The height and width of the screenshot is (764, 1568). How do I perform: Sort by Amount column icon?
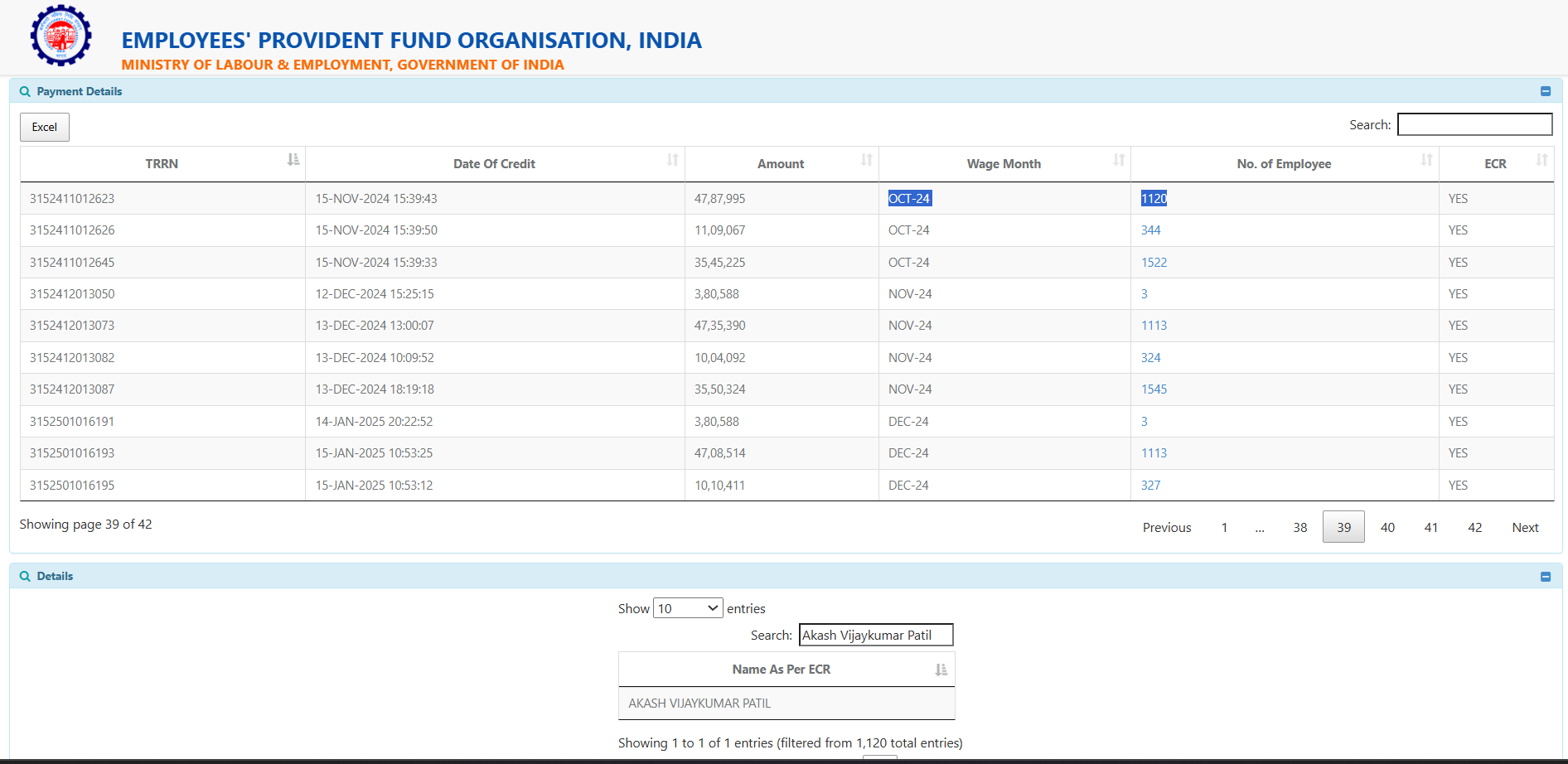(866, 160)
